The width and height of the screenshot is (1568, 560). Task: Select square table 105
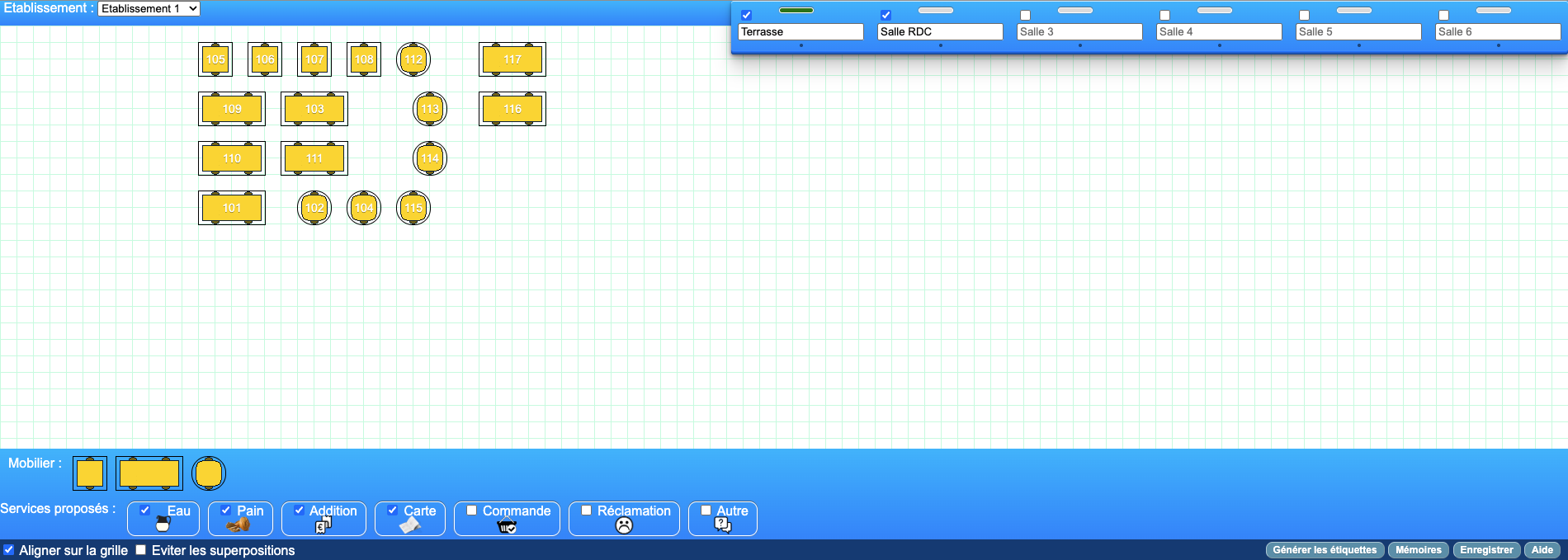click(215, 59)
